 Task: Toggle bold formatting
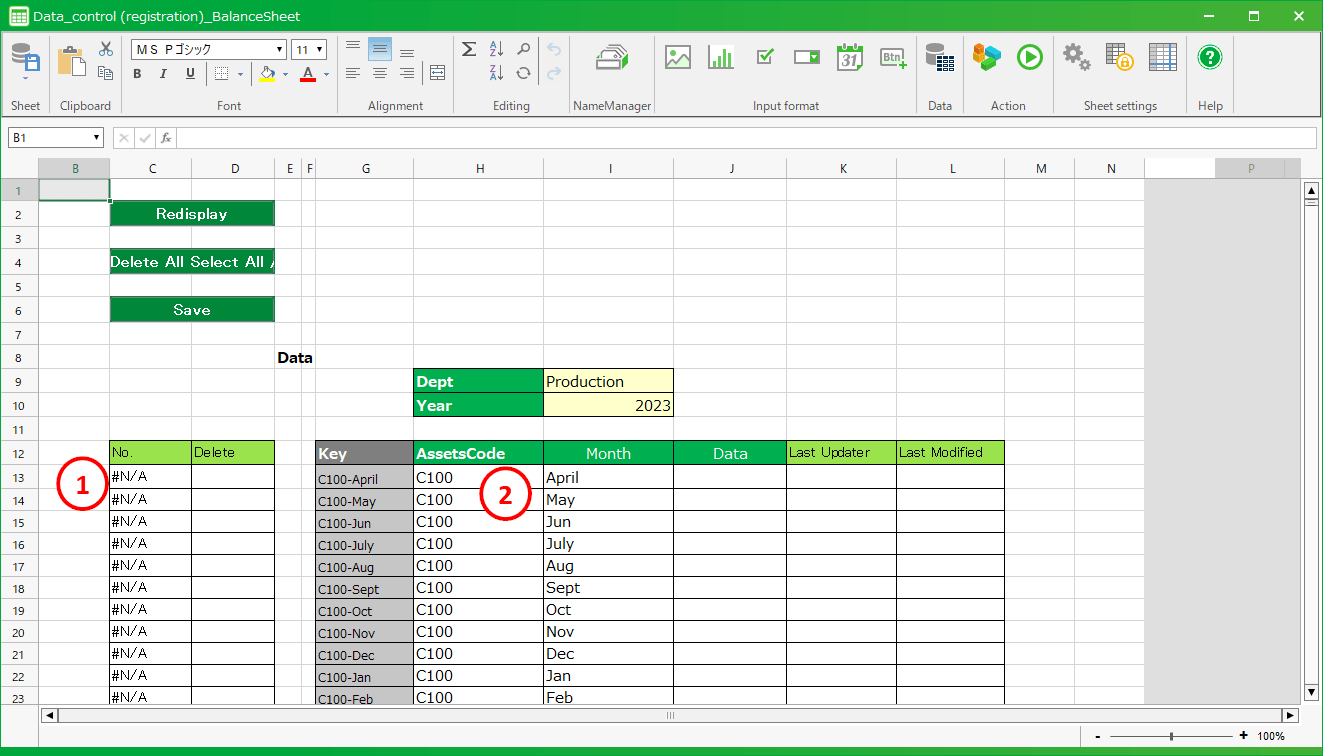137,74
